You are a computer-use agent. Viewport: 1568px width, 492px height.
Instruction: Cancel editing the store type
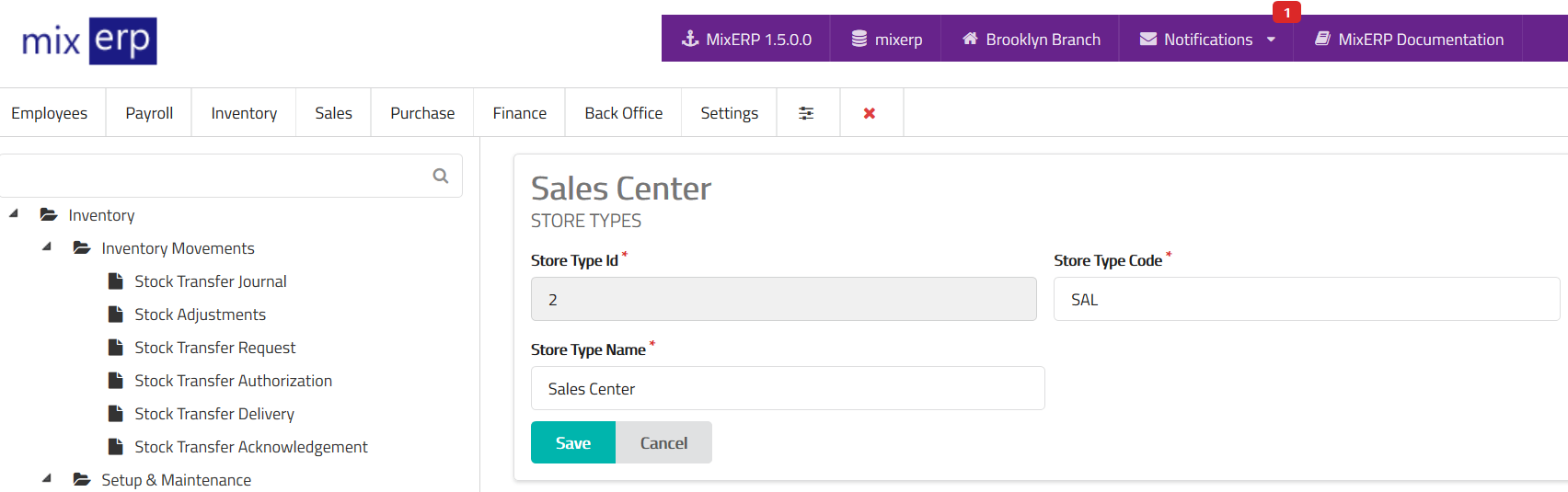(663, 442)
